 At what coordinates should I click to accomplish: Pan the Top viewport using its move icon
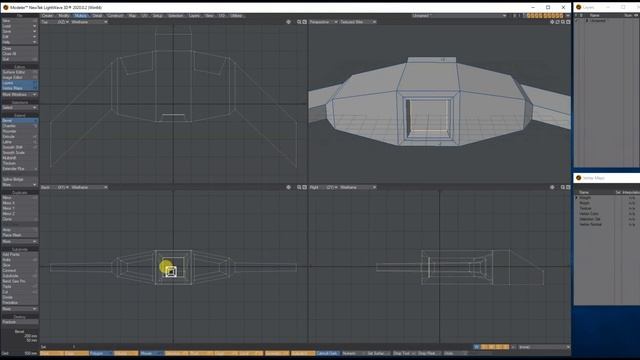point(289,22)
